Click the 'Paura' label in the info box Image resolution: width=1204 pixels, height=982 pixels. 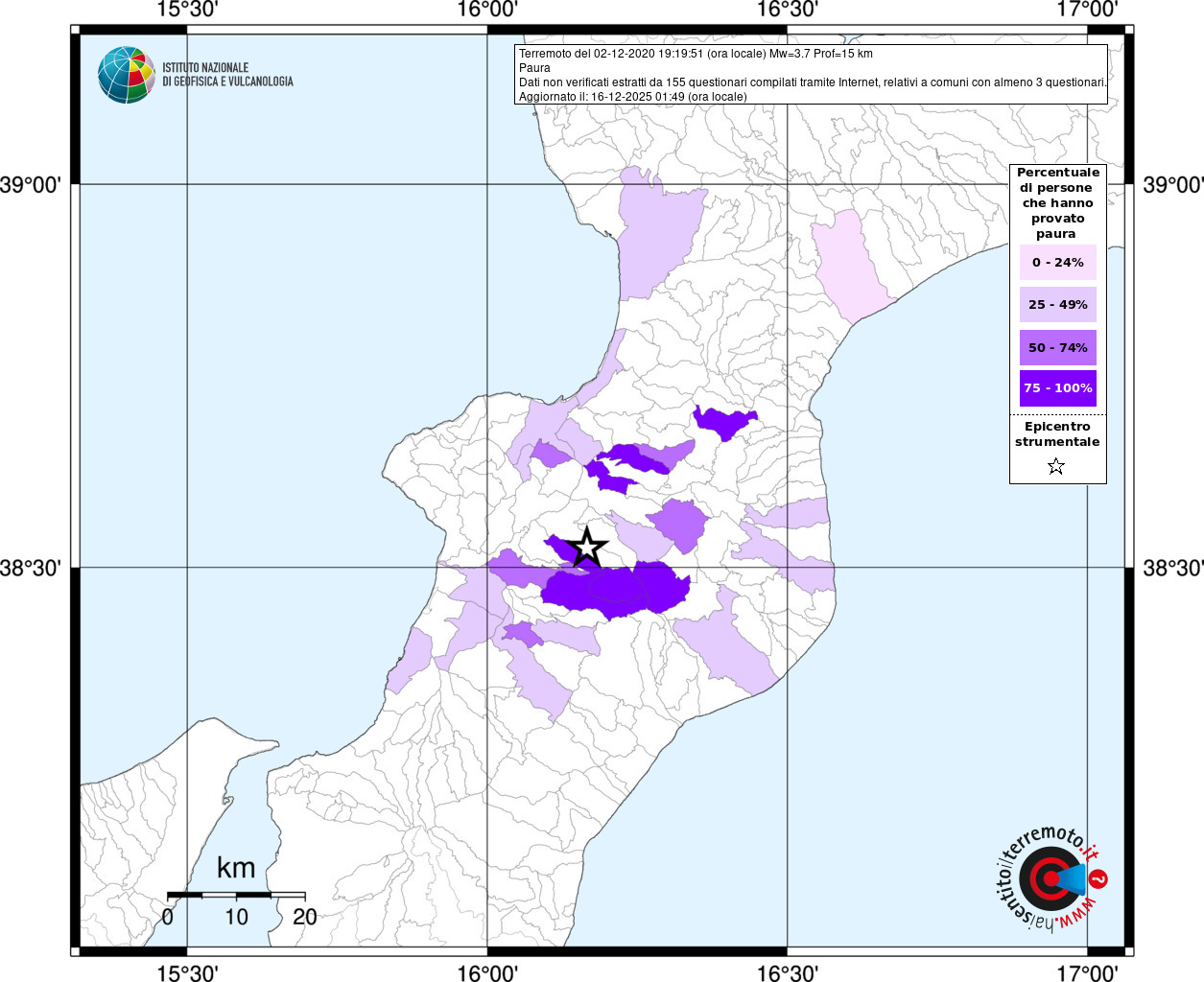point(534,68)
